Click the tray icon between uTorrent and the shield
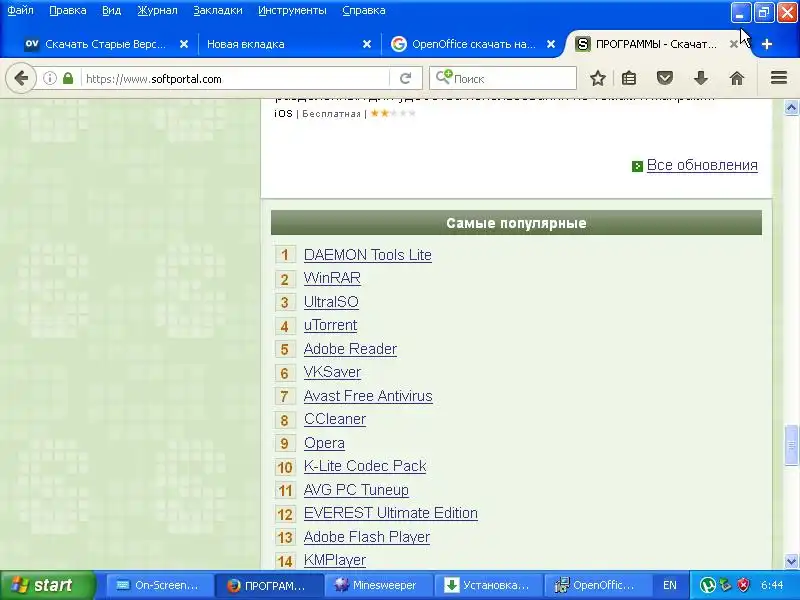Viewport: 800px width, 600px height. click(x=726, y=585)
